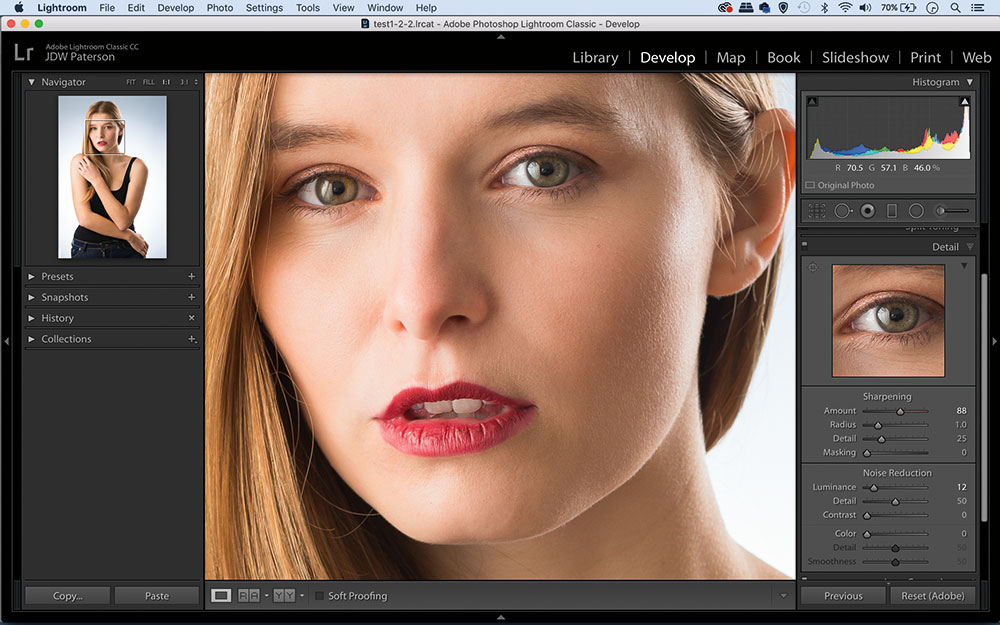The image size is (1000, 625).
Task: Open the toolbar content dropdown arrow
Action: [x=783, y=596]
